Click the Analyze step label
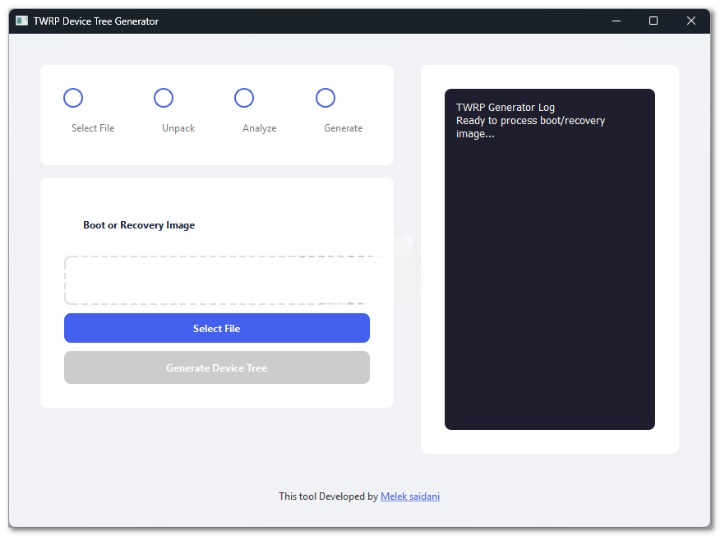The height and width of the screenshot is (536, 720). pos(259,128)
